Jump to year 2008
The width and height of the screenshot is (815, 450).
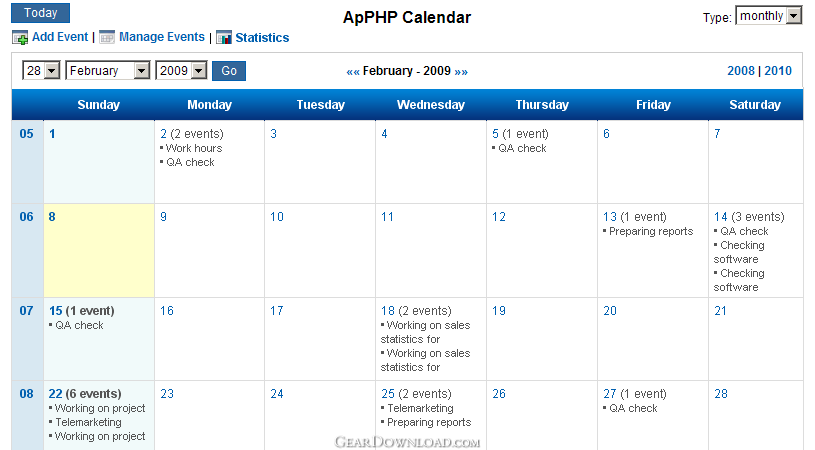pyautogui.click(x=741, y=71)
